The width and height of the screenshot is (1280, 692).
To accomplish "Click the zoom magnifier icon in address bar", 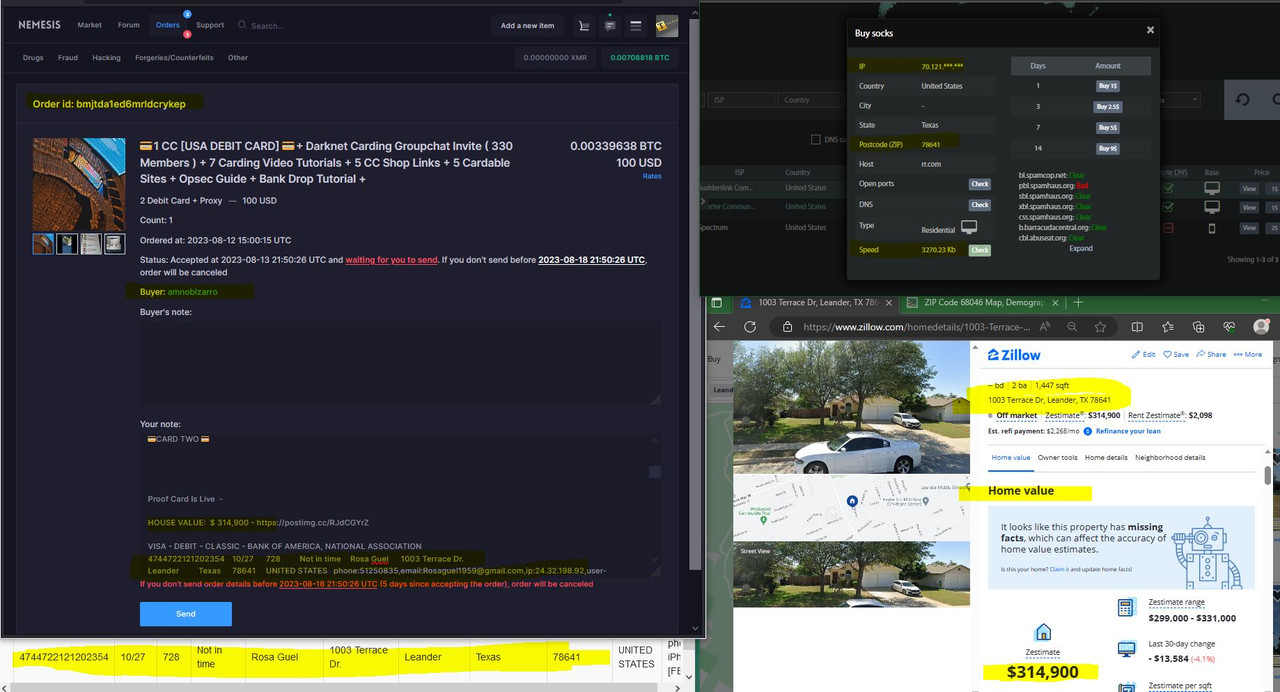I will (x=1071, y=327).
